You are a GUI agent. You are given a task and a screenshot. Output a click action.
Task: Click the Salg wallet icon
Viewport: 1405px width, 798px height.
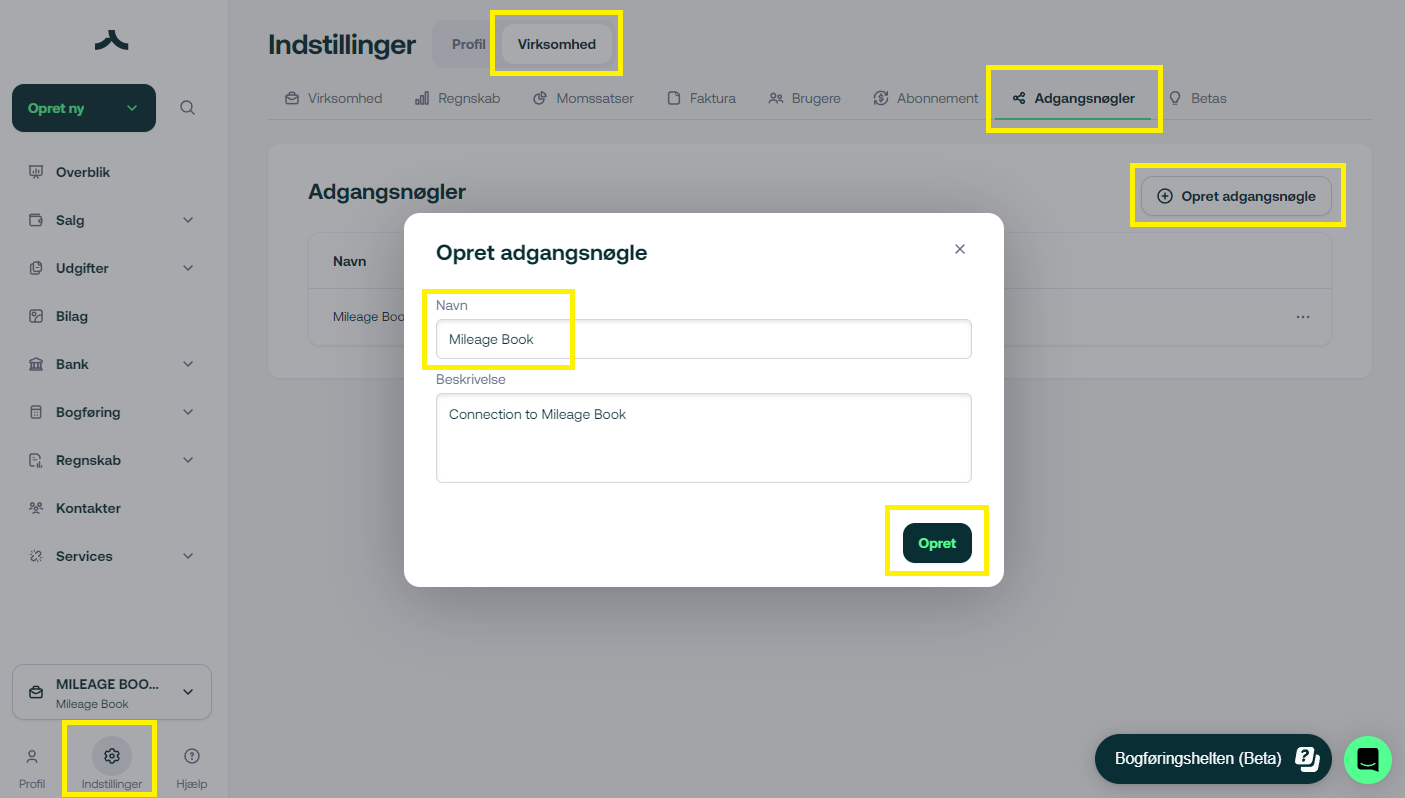tap(36, 220)
